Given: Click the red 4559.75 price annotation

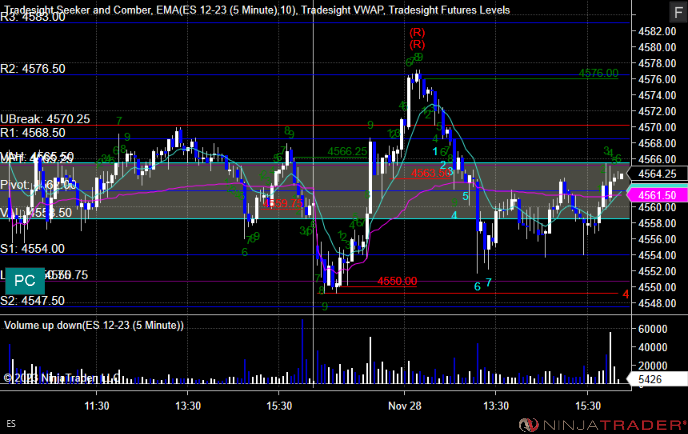Looking at the screenshot, I should tap(283, 203).
